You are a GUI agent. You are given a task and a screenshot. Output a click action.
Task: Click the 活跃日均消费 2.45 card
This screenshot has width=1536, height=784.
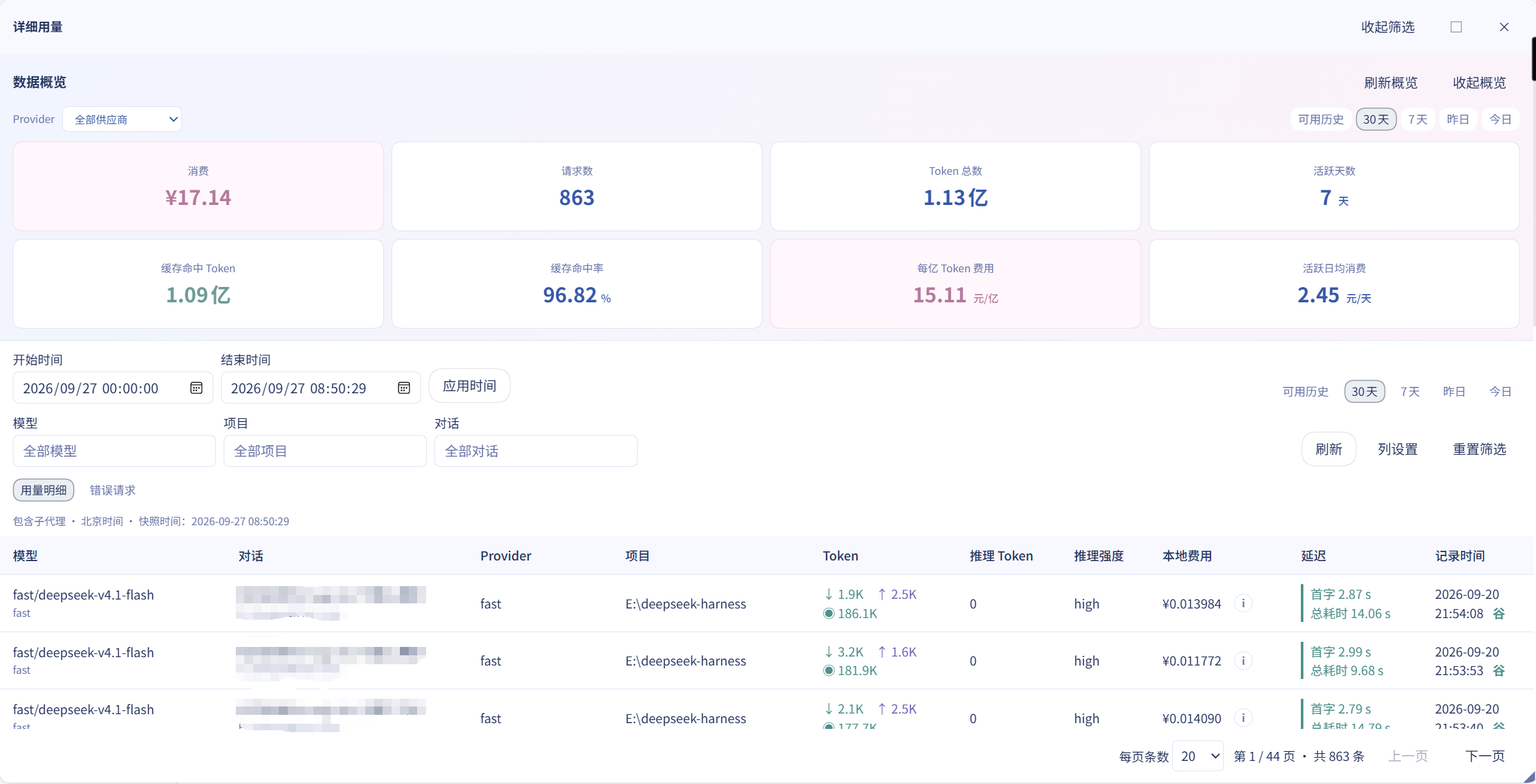click(1334, 284)
